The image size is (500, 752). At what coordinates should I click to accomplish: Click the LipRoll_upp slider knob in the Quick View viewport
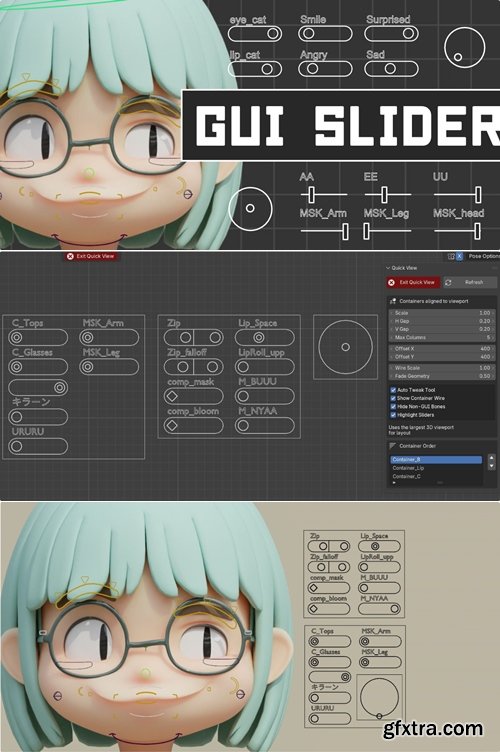[x=243, y=367]
